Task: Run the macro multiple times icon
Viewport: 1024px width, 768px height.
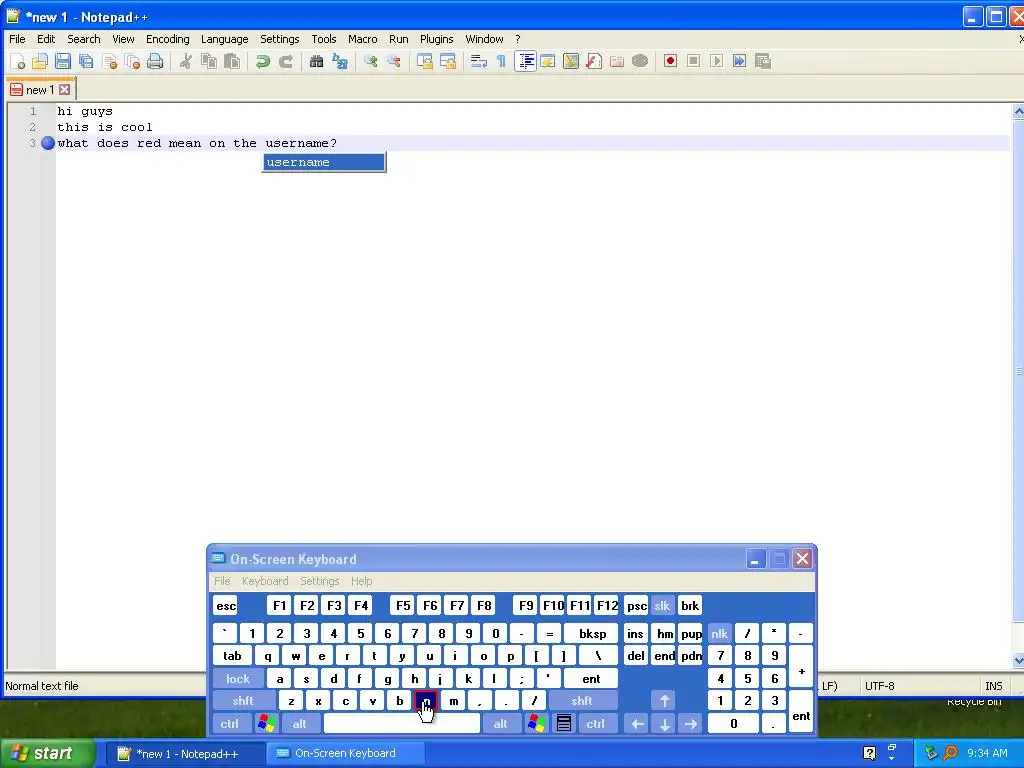Action: [x=739, y=61]
